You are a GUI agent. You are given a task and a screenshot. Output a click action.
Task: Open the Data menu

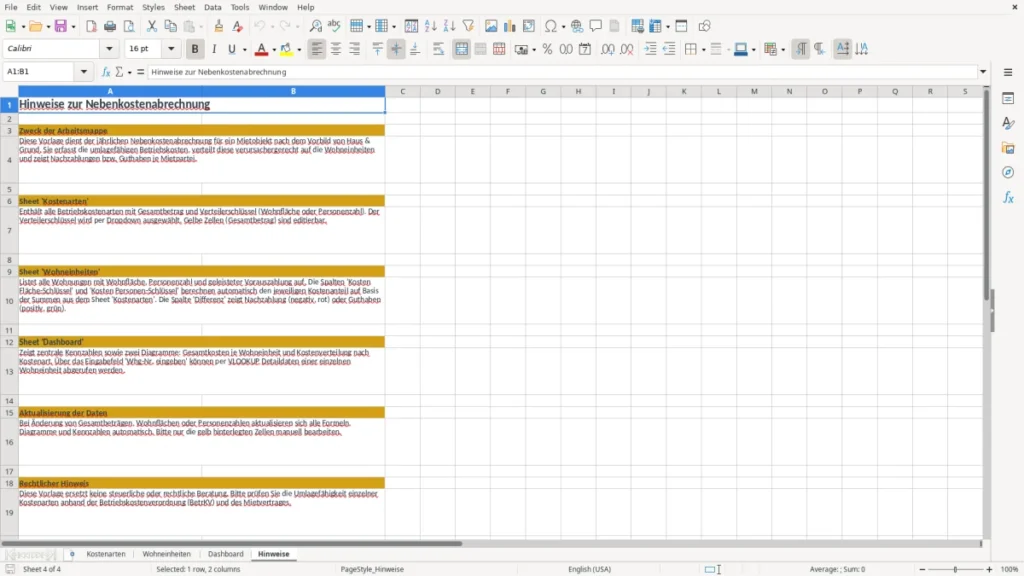tap(212, 7)
